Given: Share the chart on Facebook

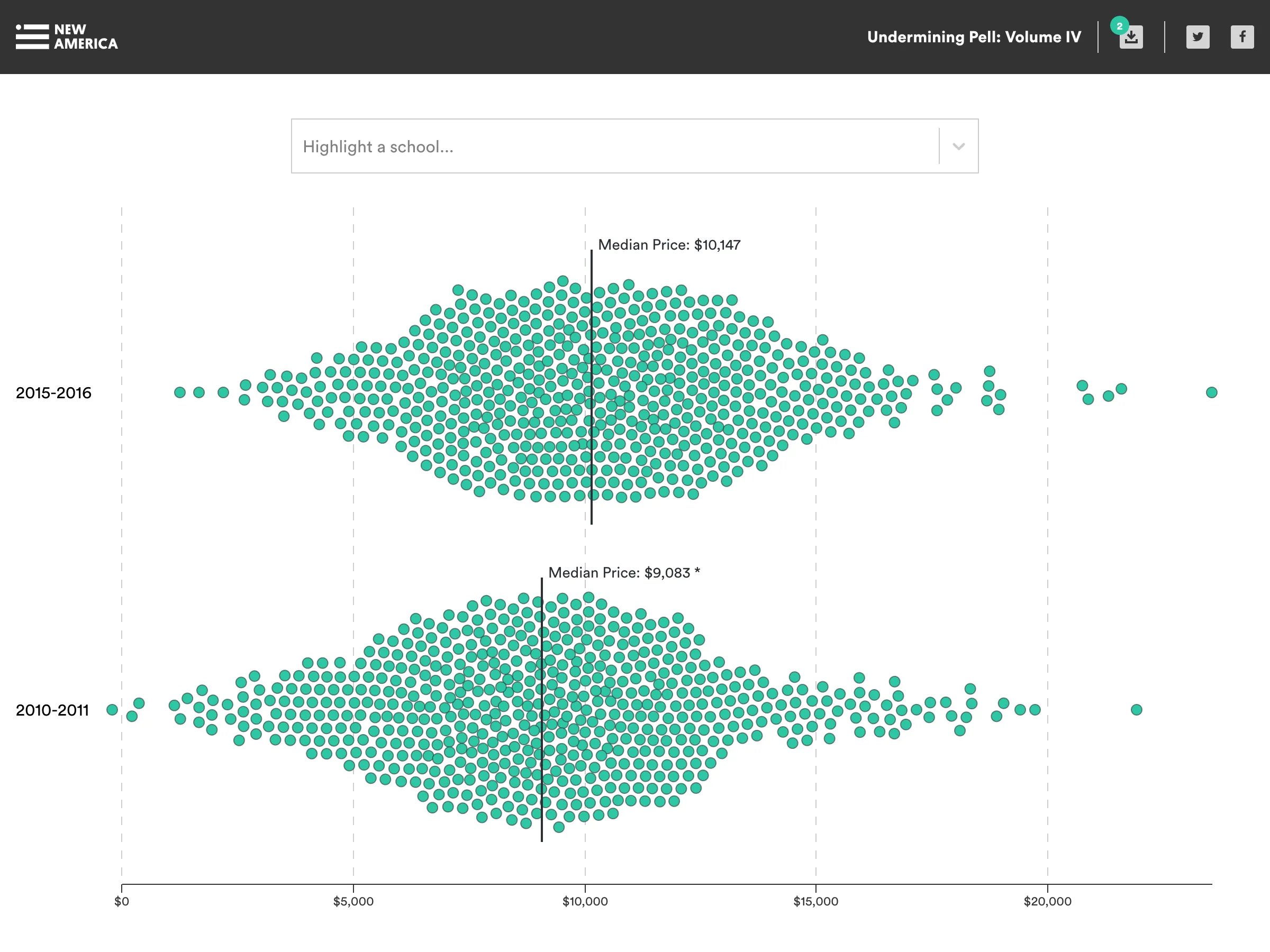Looking at the screenshot, I should point(1242,36).
